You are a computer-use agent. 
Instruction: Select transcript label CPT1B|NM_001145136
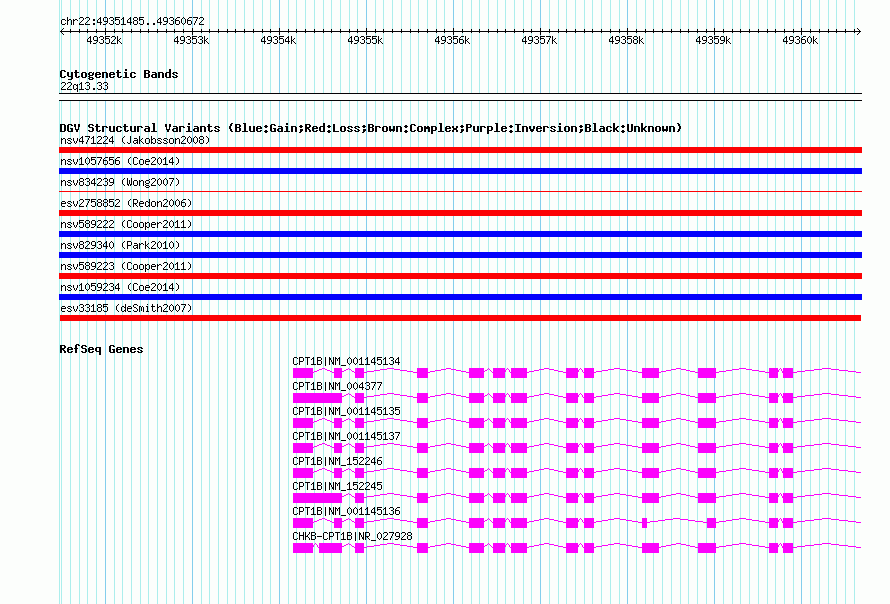[346, 511]
